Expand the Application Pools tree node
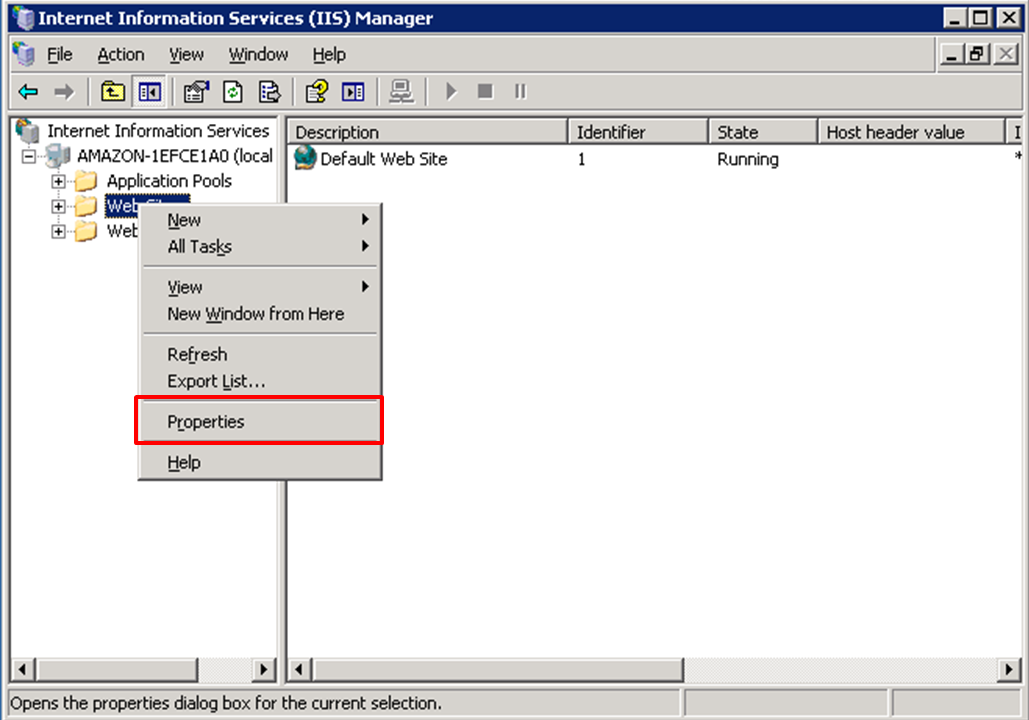 58,181
